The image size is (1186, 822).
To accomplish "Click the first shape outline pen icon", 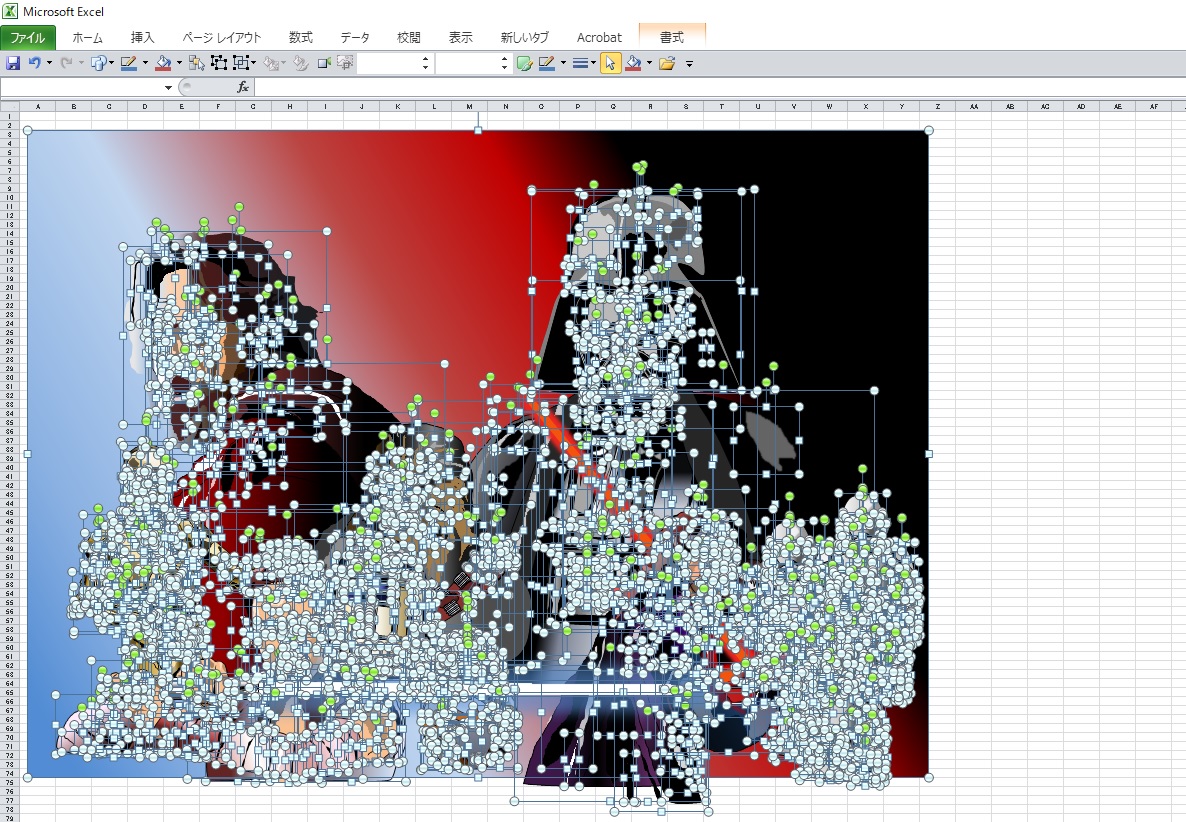I will (129, 64).
